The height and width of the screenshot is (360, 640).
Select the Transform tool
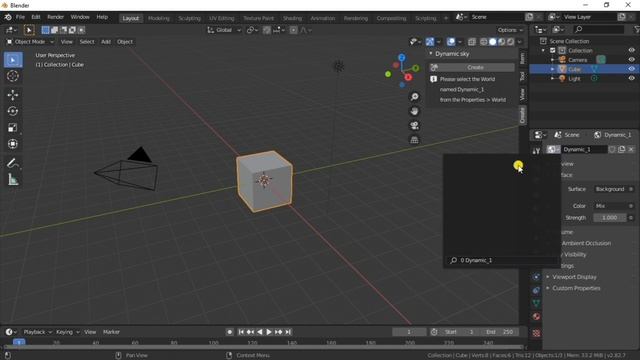[13, 144]
